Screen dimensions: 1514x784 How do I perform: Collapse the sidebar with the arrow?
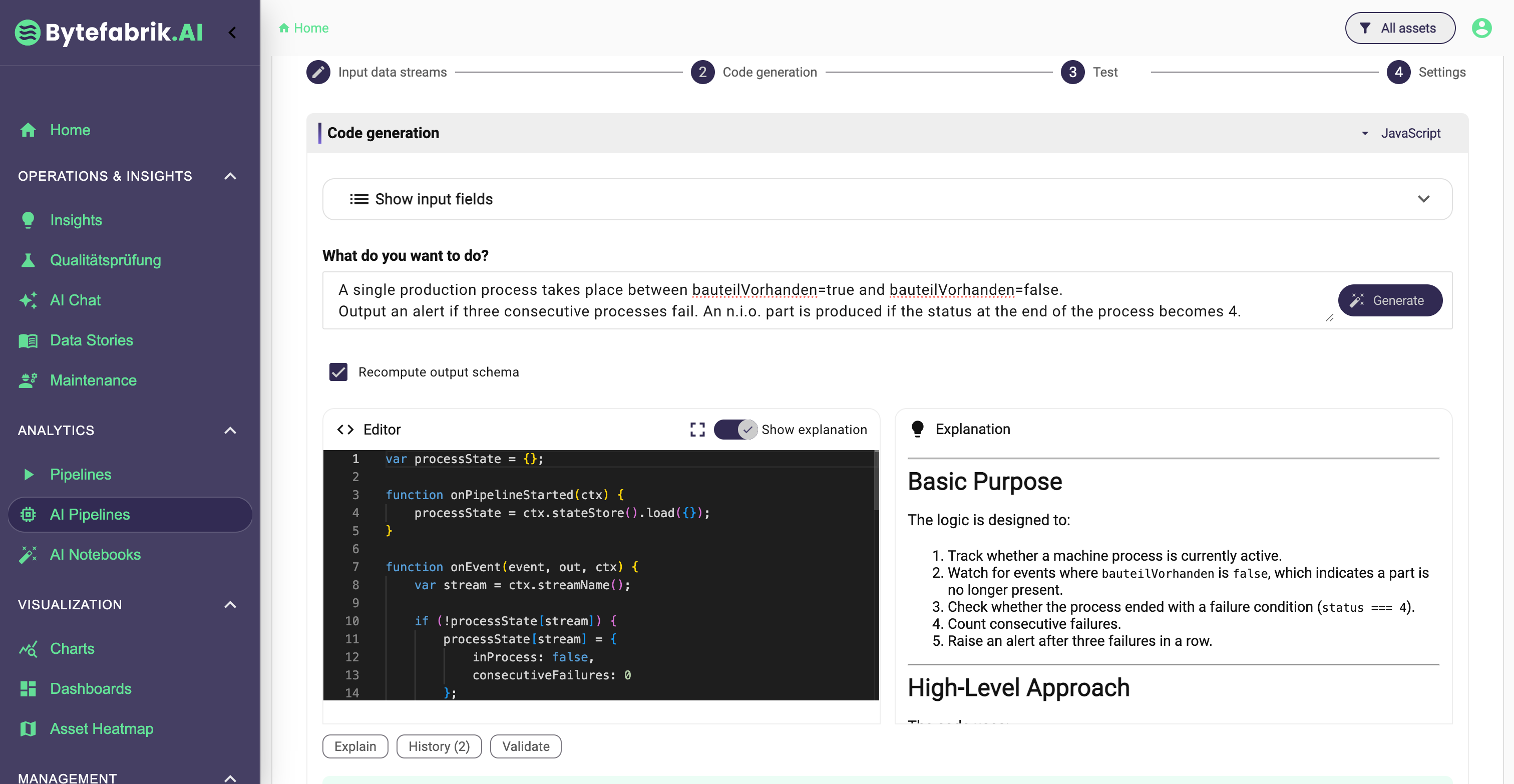232,33
